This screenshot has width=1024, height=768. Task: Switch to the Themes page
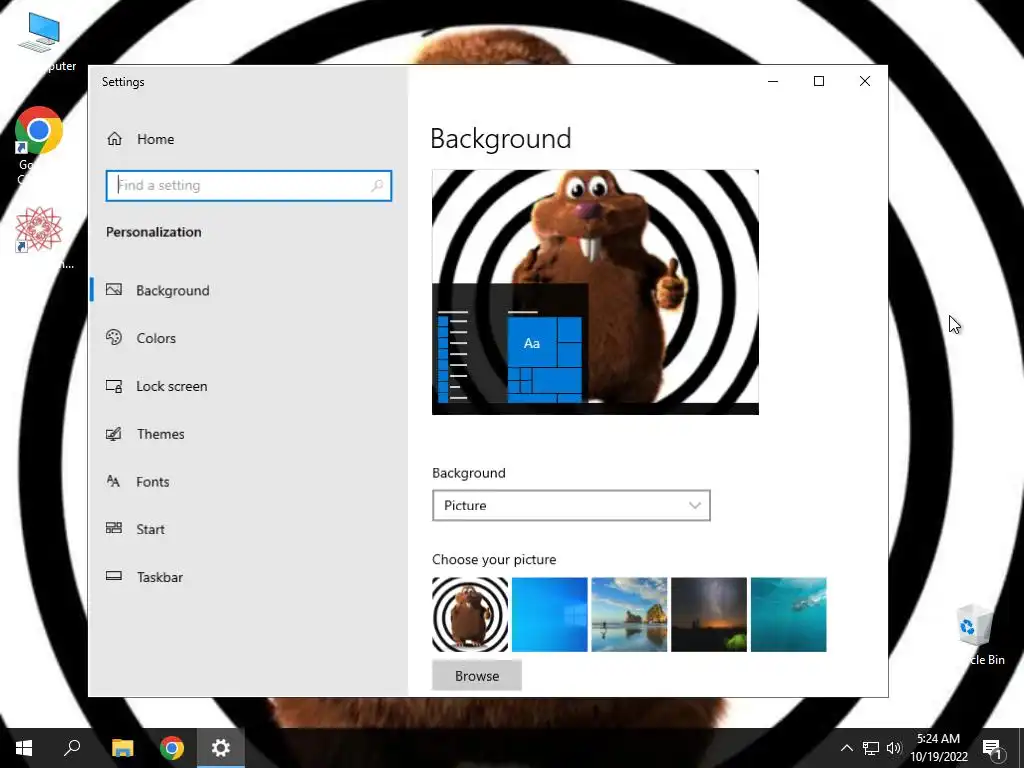[161, 434]
